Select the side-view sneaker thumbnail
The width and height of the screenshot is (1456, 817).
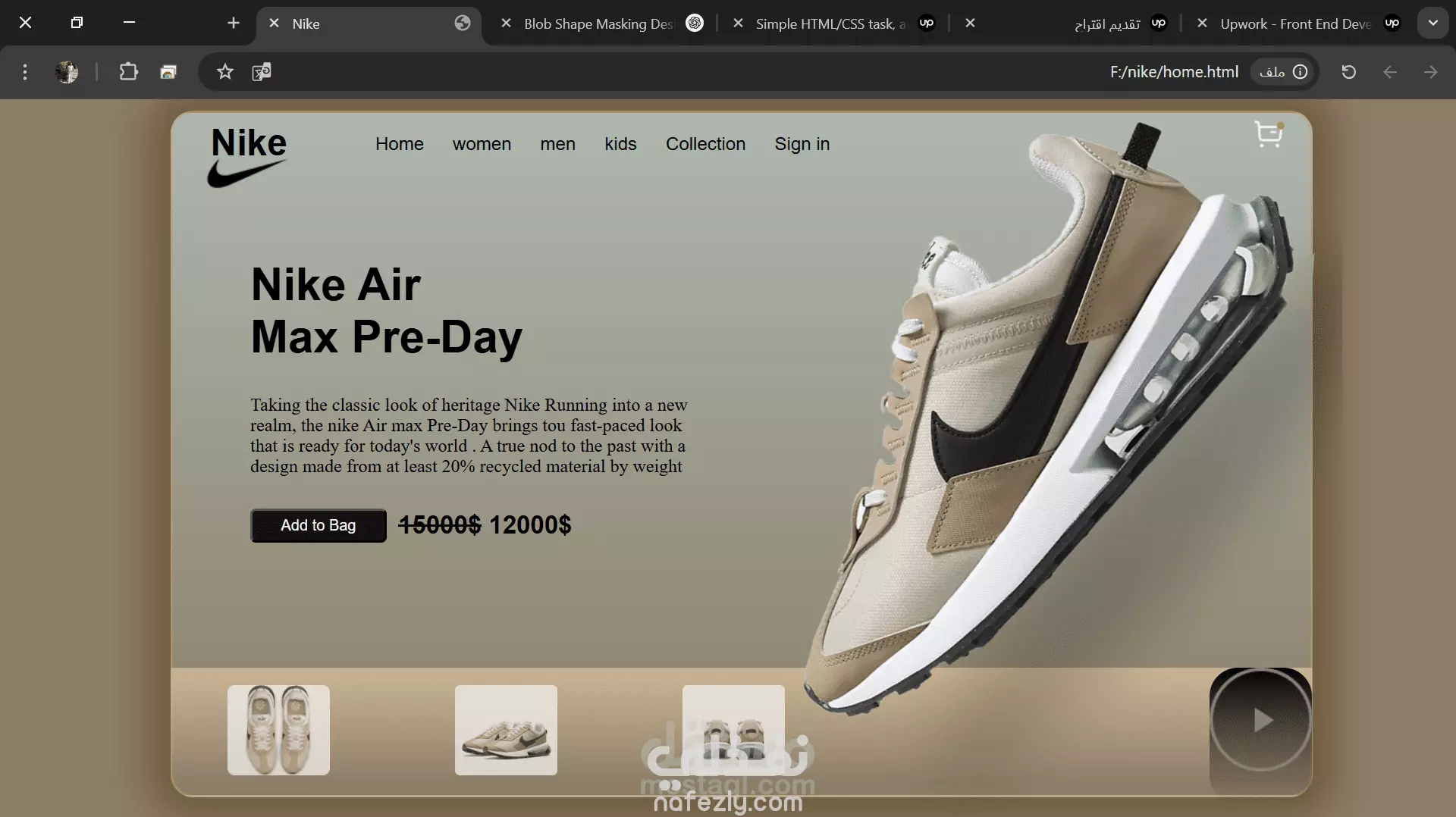point(506,730)
